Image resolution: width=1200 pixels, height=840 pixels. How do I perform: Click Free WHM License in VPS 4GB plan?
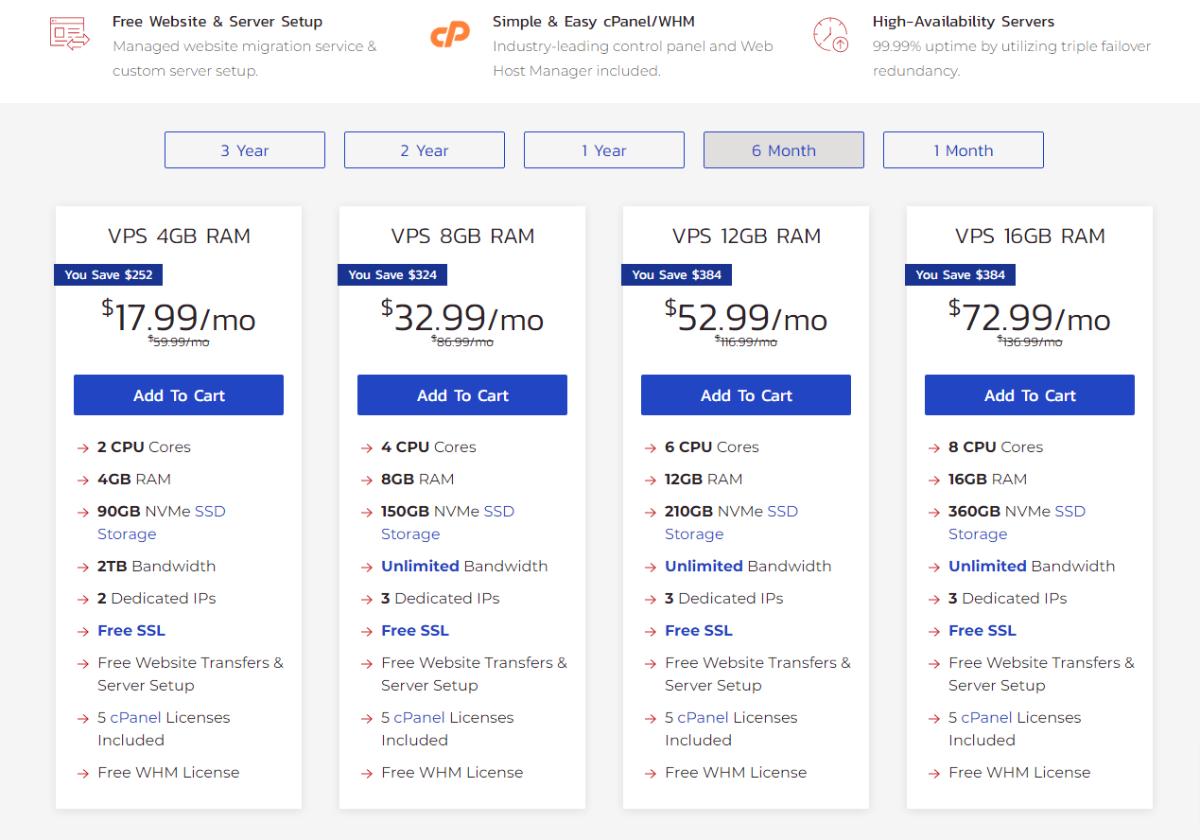[x=168, y=772]
